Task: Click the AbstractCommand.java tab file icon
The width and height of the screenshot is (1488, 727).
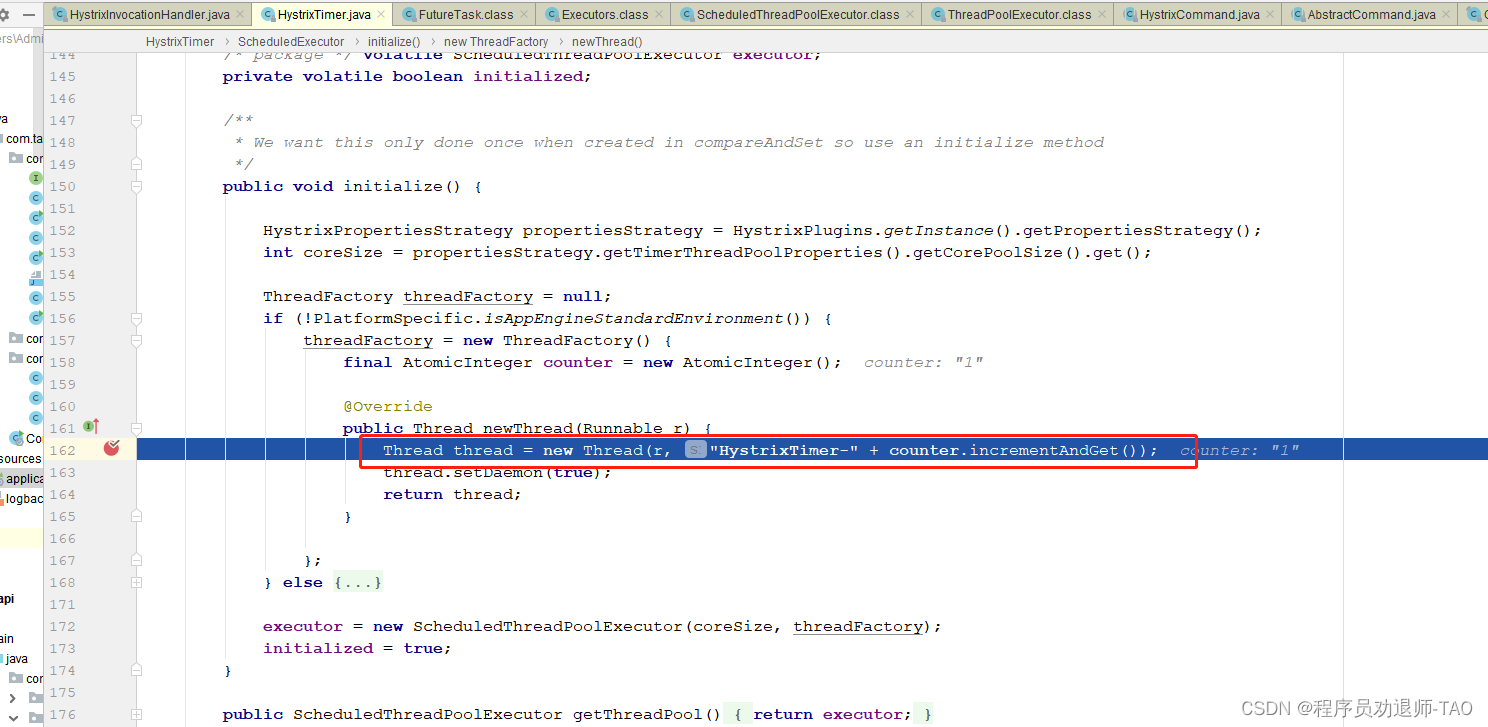Action: pyautogui.click(x=1297, y=15)
